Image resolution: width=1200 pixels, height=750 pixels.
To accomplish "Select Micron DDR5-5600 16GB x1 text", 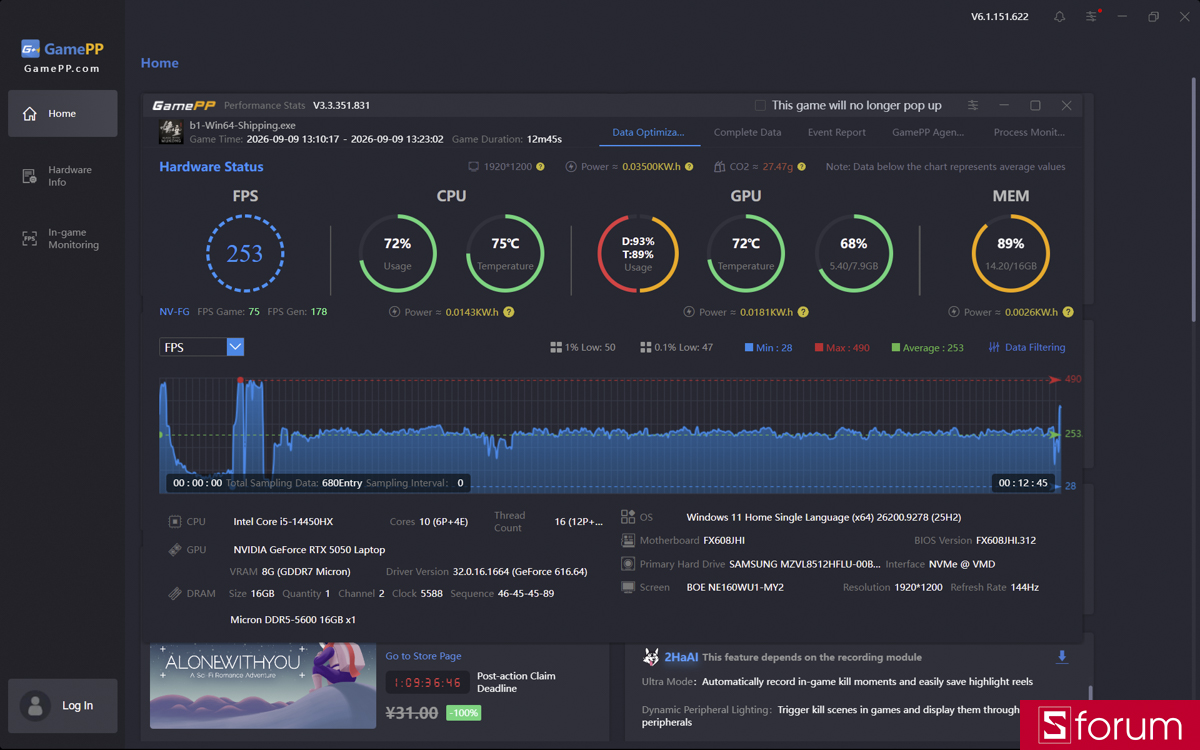I will pyautogui.click(x=293, y=620).
